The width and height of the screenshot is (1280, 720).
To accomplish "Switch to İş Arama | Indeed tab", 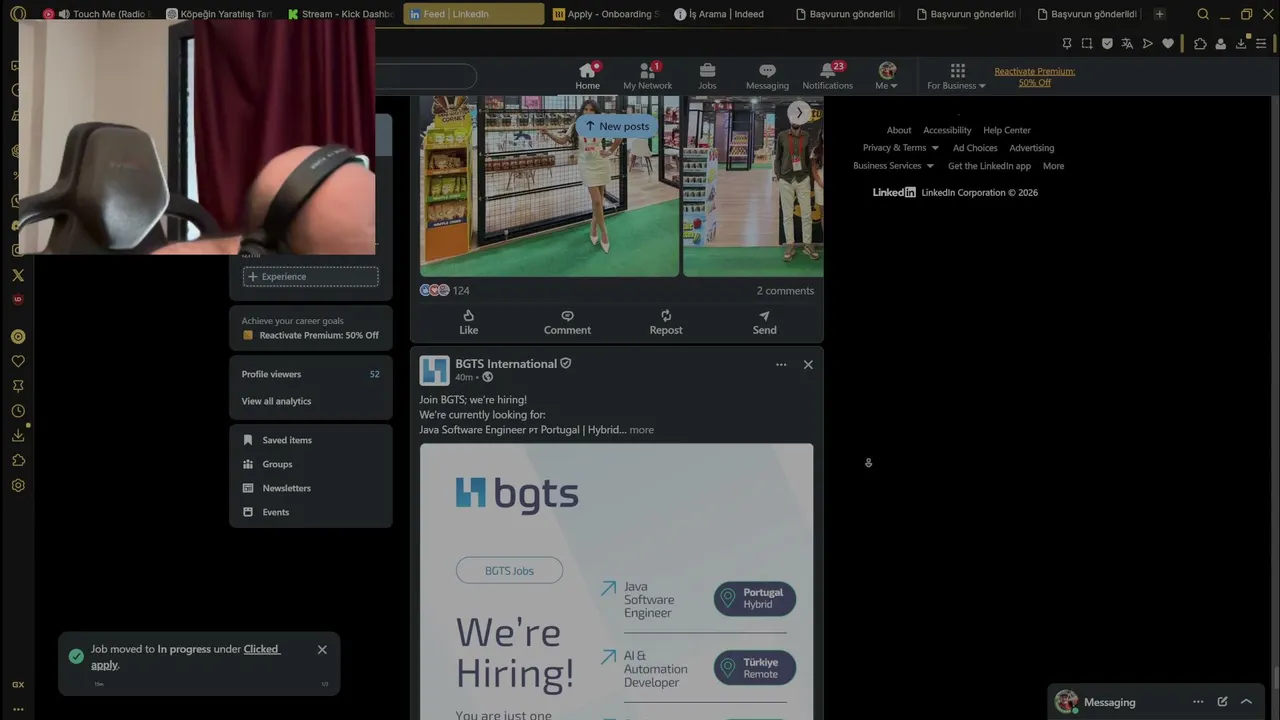I will tap(727, 14).
